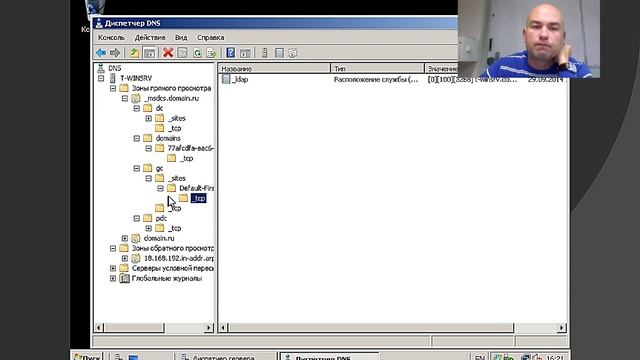Viewport: 640px width, 360px height.
Task: Go back with the blue Back arrow
Action: (x=101, y=53)
